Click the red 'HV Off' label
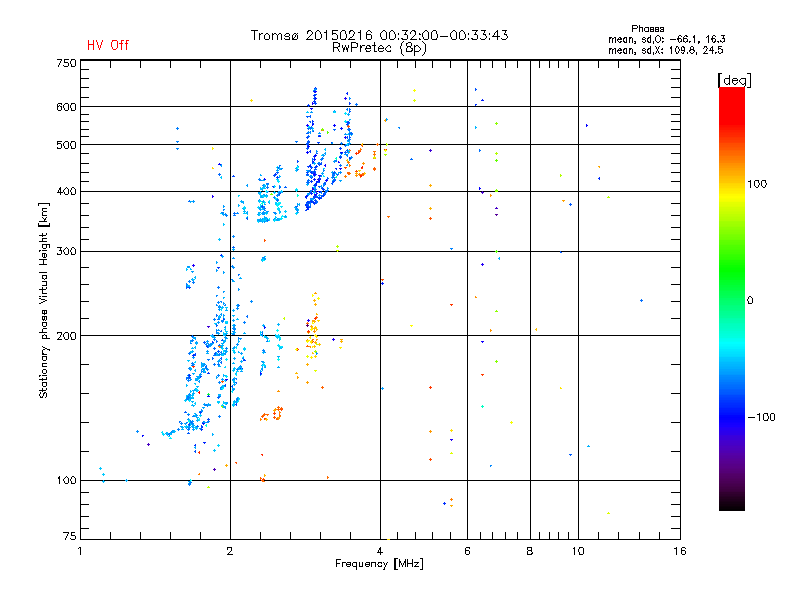The height and width of the screenshot is (600, 800). point(108,45)
